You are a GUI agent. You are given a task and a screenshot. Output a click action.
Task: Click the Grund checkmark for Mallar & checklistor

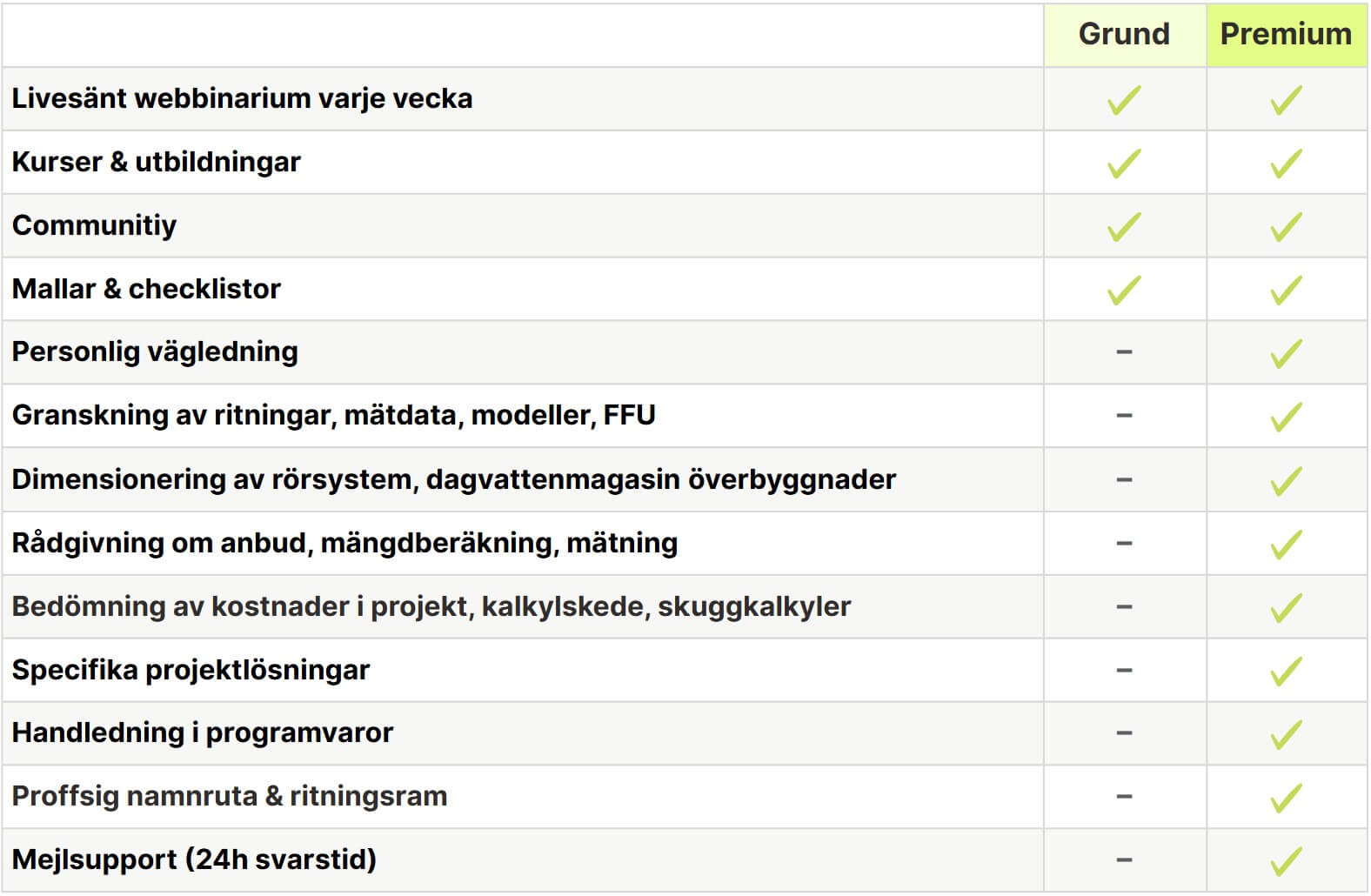pos(1124,290)
